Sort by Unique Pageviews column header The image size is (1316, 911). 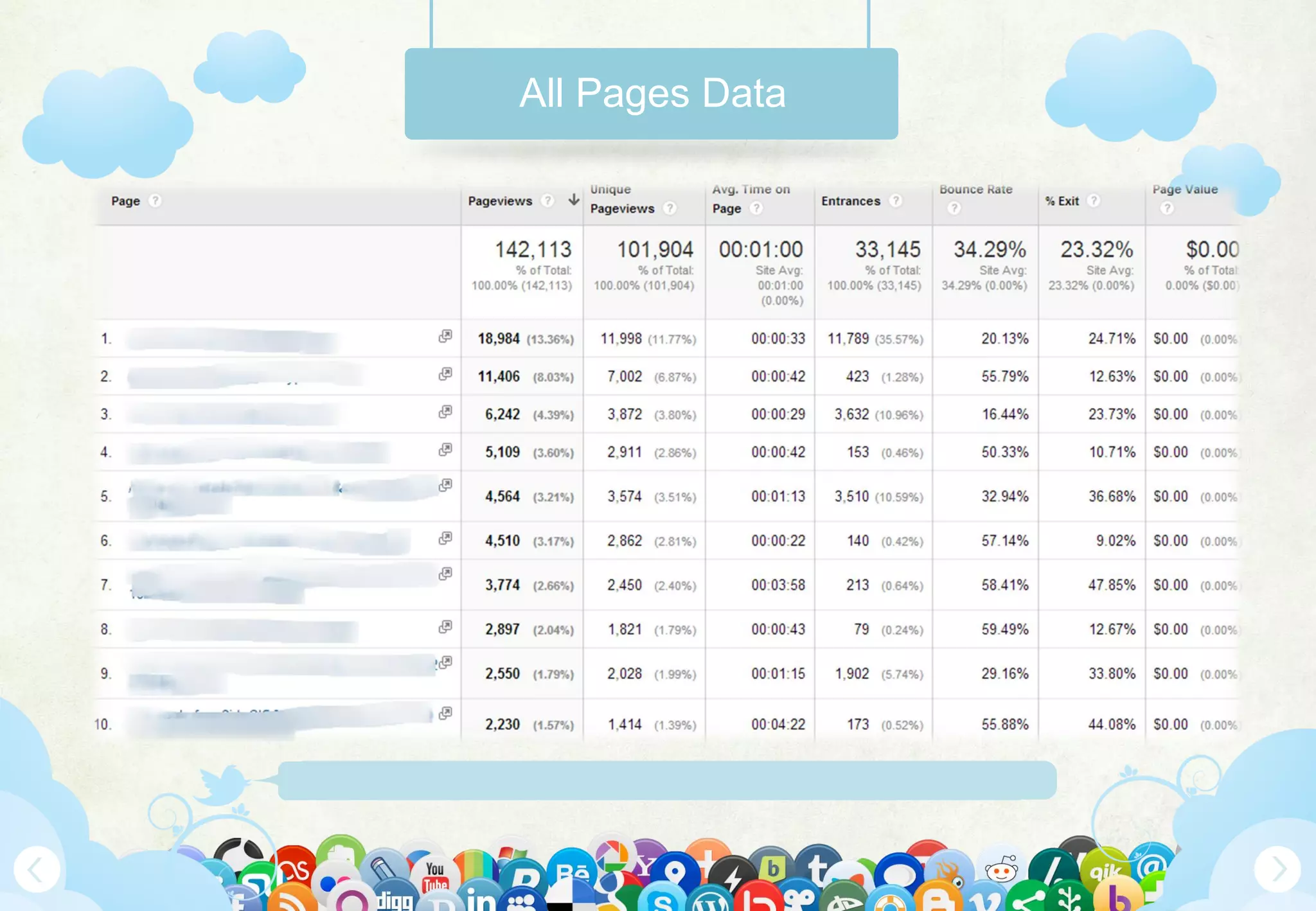click(x=621, y=208)
